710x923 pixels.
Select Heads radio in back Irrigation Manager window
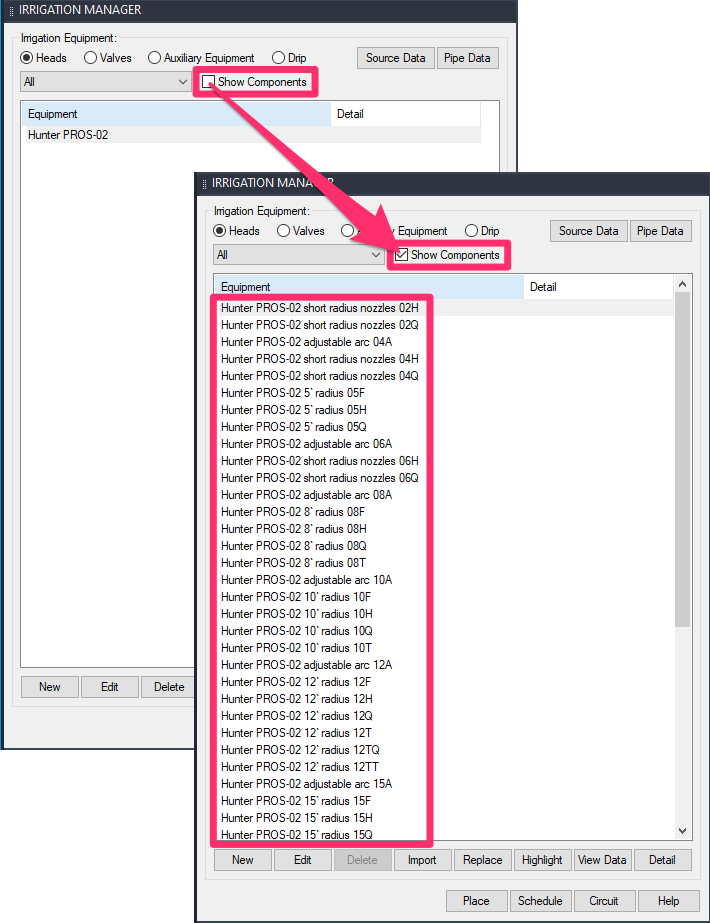click(26, 58)
